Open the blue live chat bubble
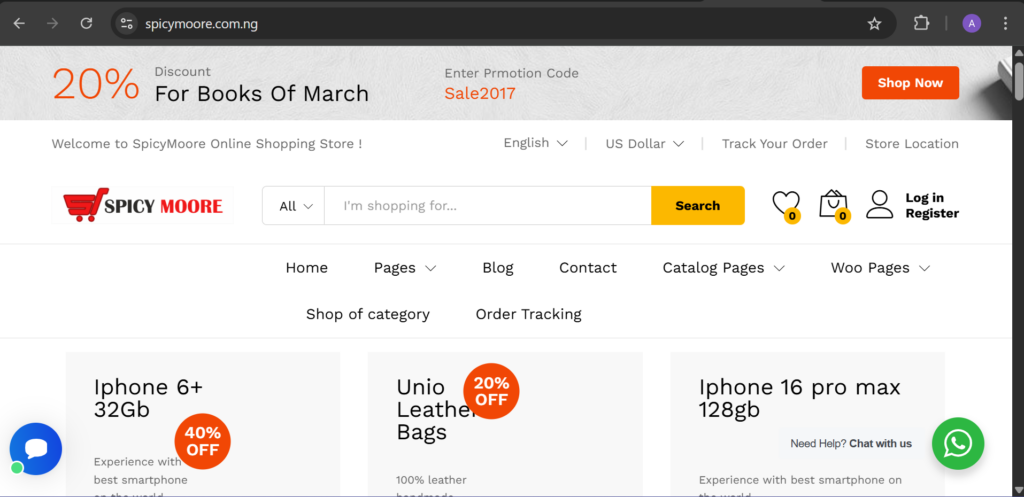The height and width of the screenshot is (497, 1024). click(36, 449)
